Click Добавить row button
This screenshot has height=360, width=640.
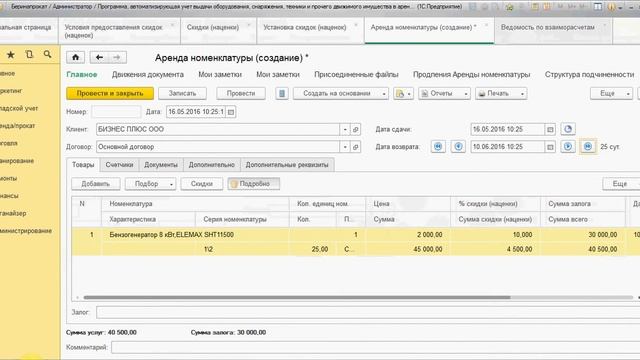[x=96, y=184]
